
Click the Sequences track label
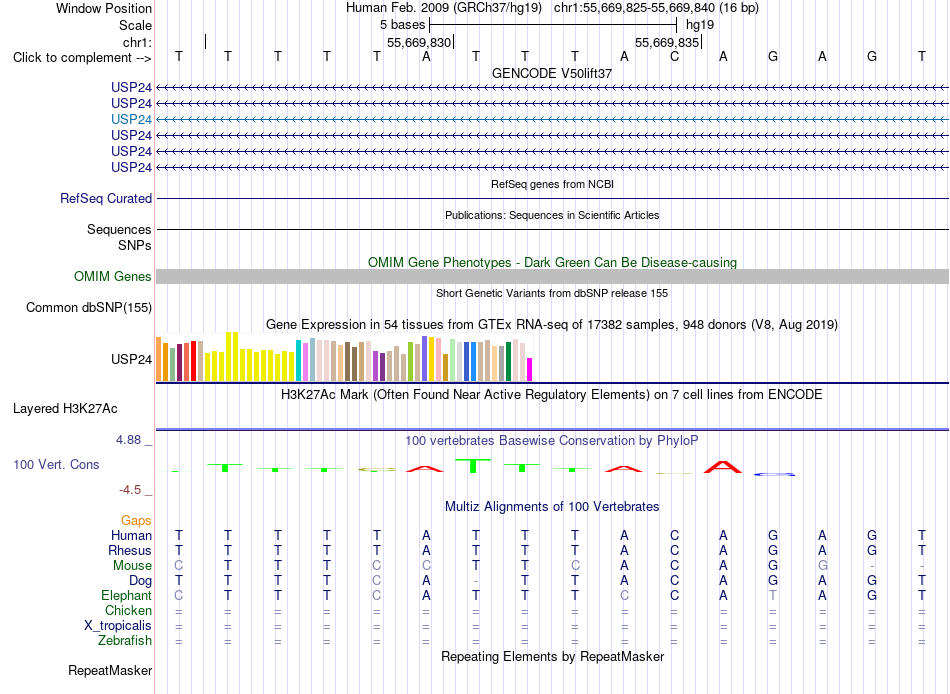[119, 230]
